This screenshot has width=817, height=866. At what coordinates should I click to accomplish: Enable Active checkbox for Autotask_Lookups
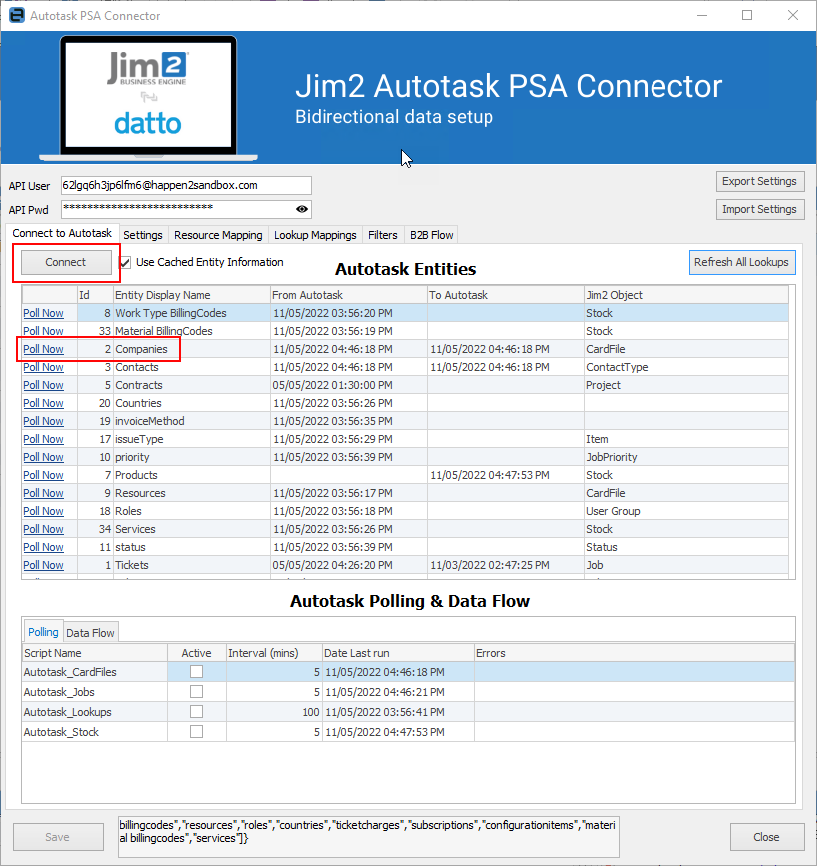coord(196,711)
